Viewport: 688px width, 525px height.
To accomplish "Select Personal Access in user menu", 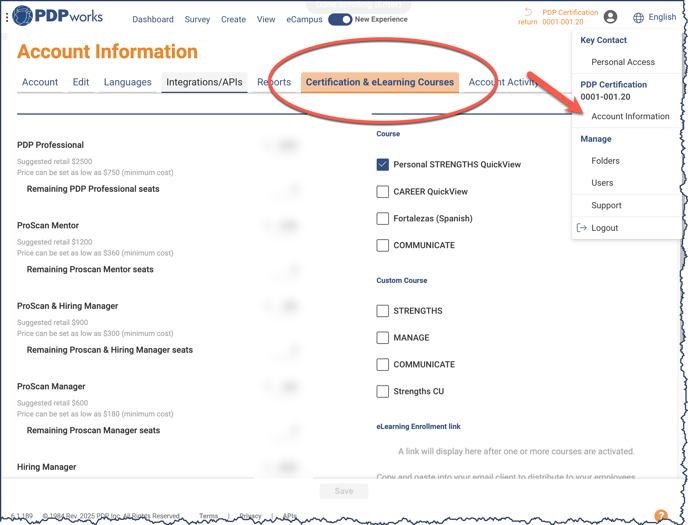I will tap(623, 62).
